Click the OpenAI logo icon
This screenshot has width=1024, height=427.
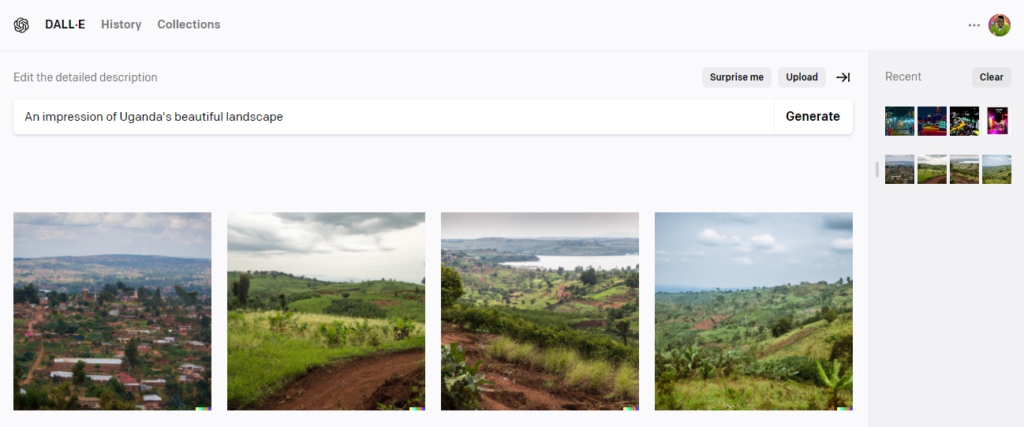click(x=22, y=25)
